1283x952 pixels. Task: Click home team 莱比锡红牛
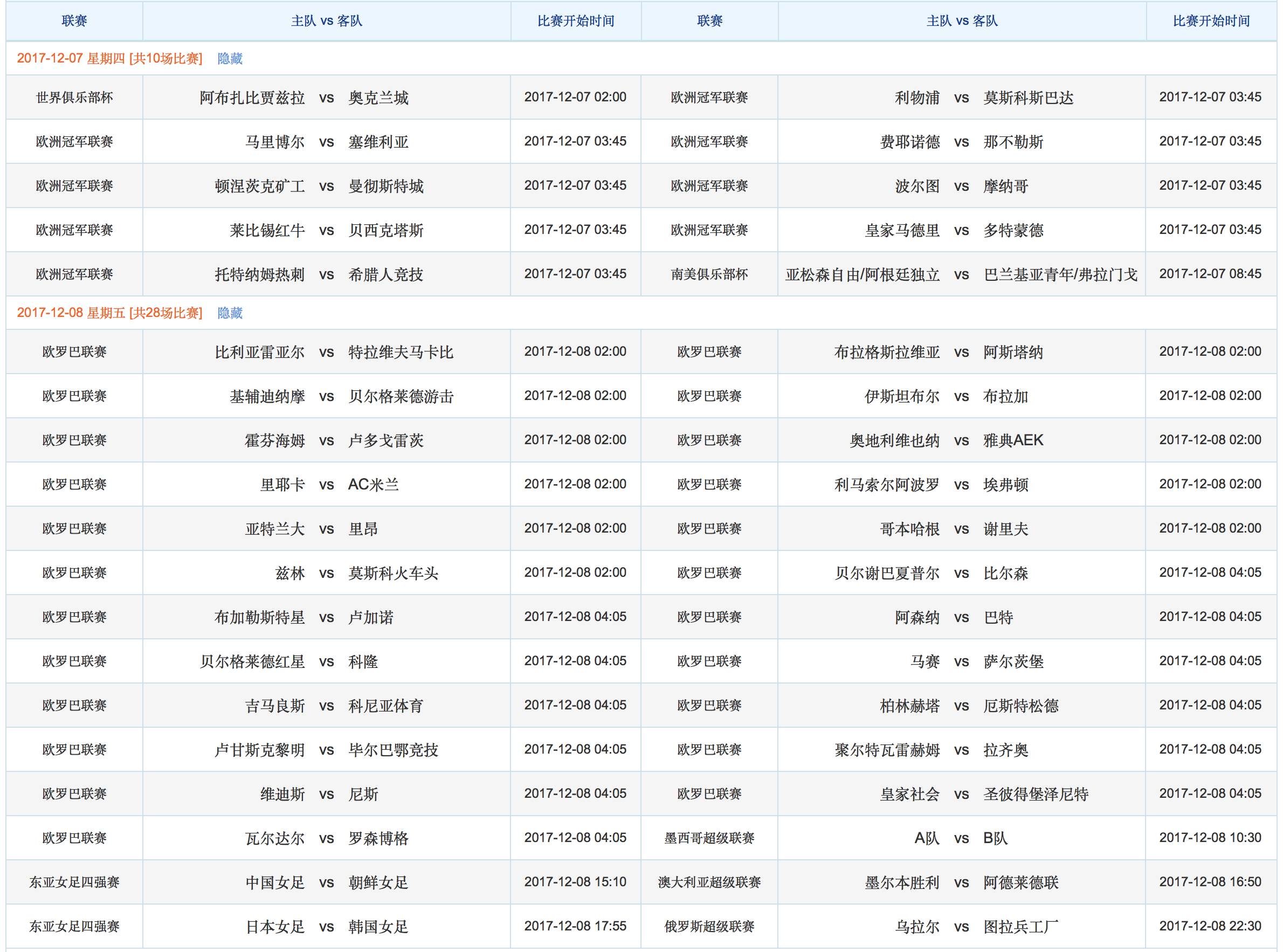pyautogui.click(x=267, y=231)
